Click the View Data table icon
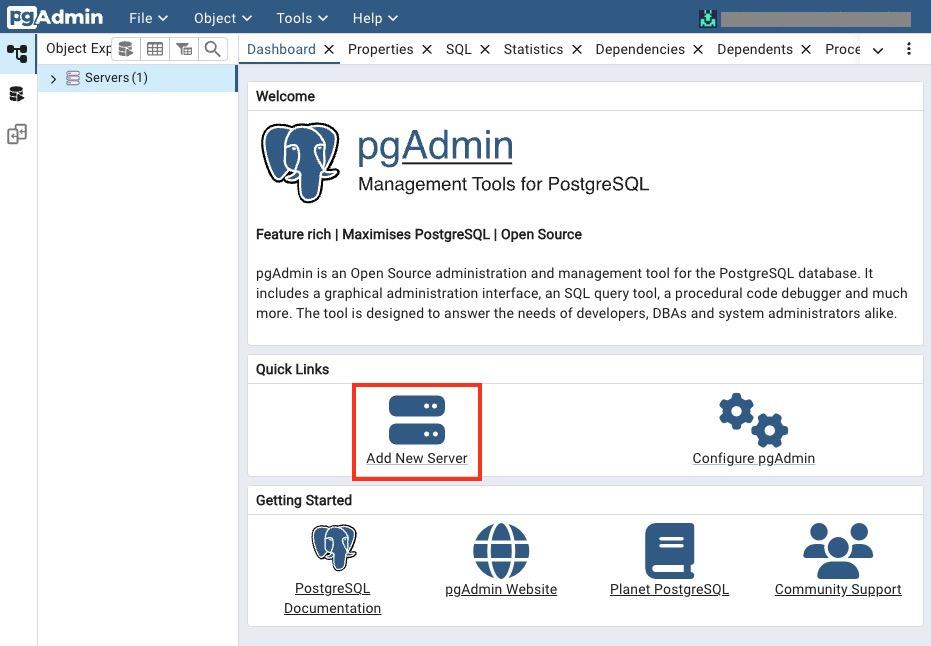This screenshot has height=646, width=931. (154, 48)
